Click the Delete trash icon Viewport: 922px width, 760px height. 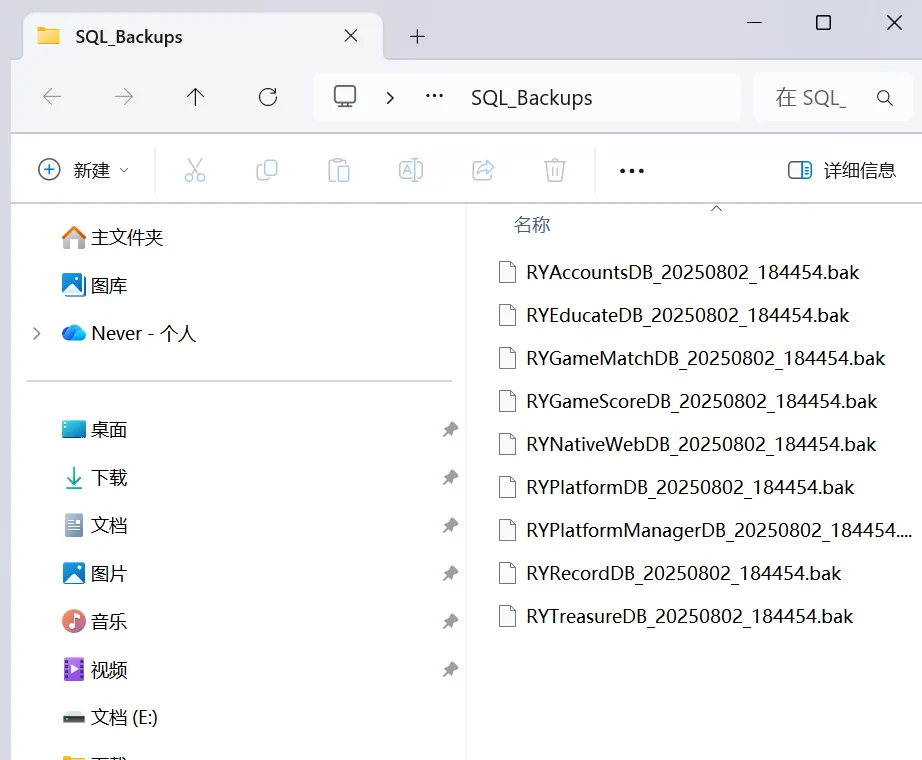click(554, 170)
